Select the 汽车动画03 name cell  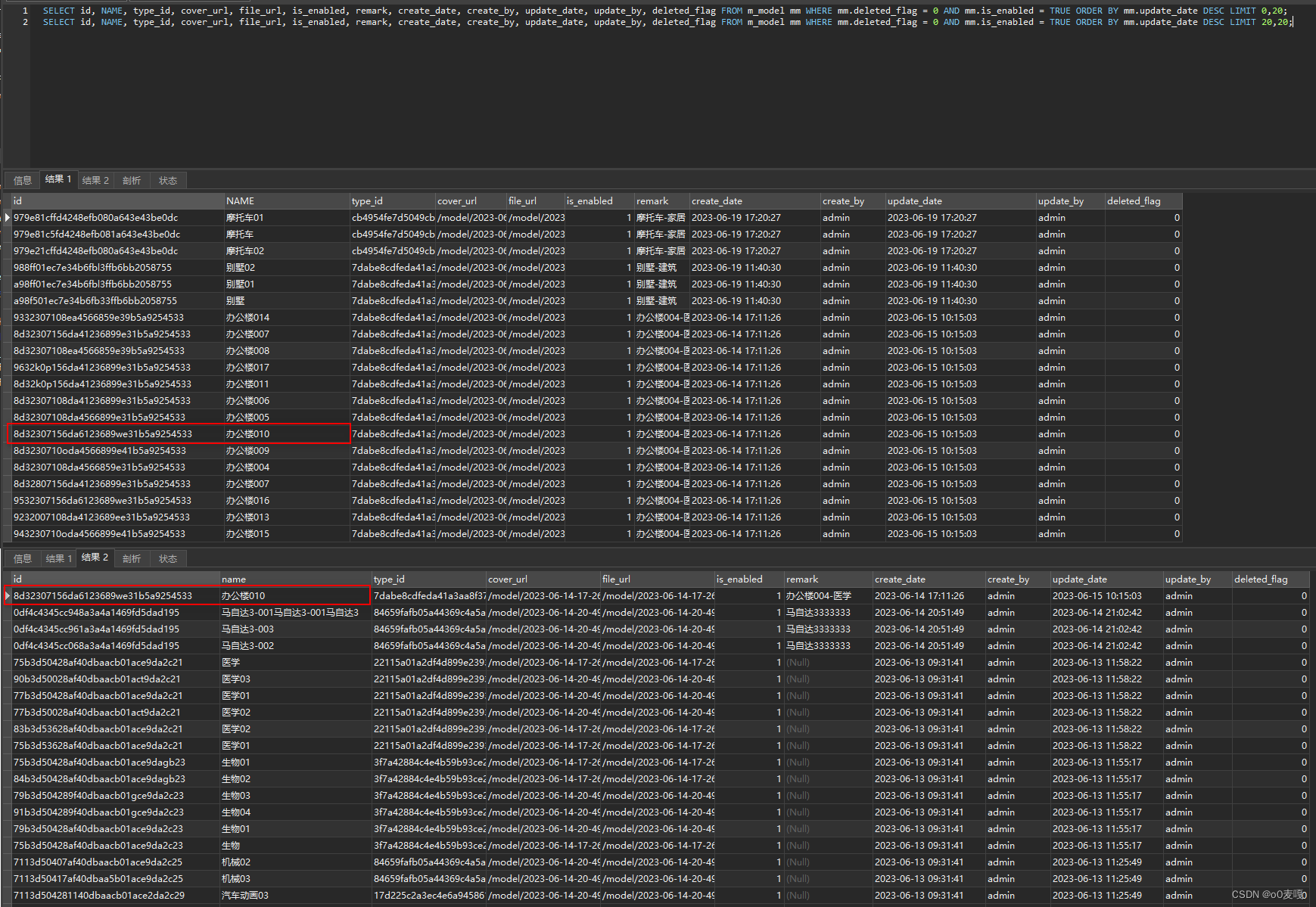(295, 896)
